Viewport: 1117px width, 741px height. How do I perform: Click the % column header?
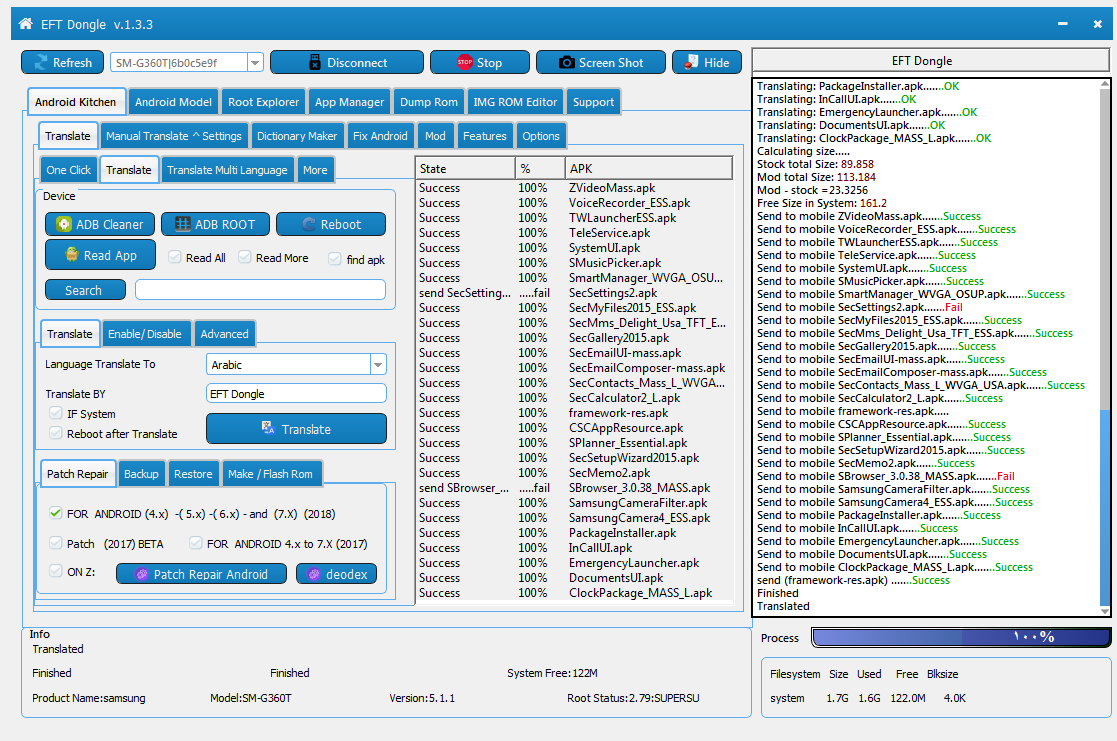point(540,168)
